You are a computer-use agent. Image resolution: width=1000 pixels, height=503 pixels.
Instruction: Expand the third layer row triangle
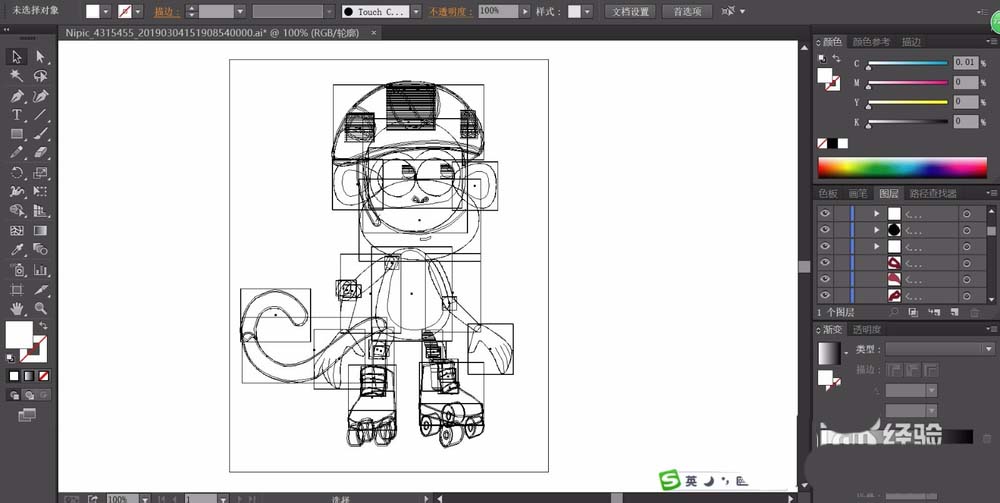coord(877,247)
